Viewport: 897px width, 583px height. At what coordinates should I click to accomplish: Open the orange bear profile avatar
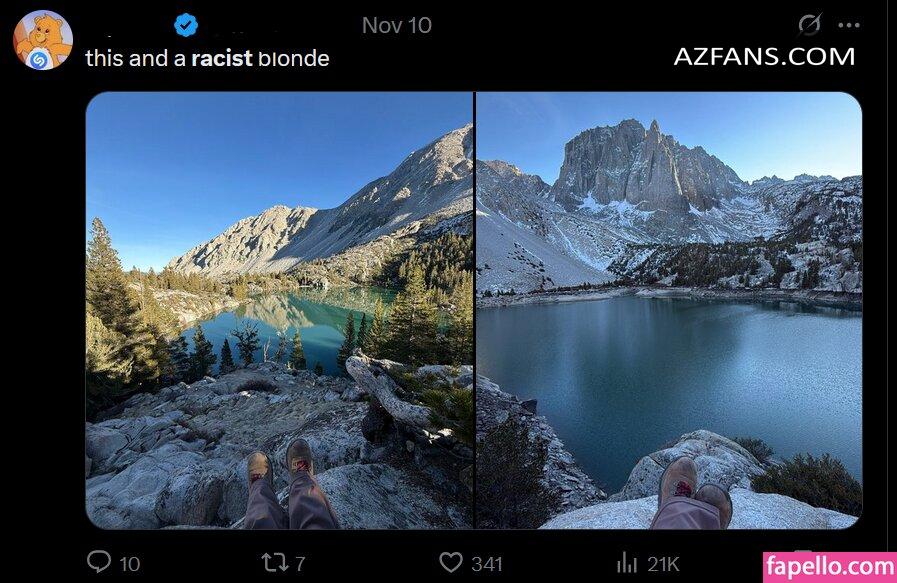pos(43,40)
